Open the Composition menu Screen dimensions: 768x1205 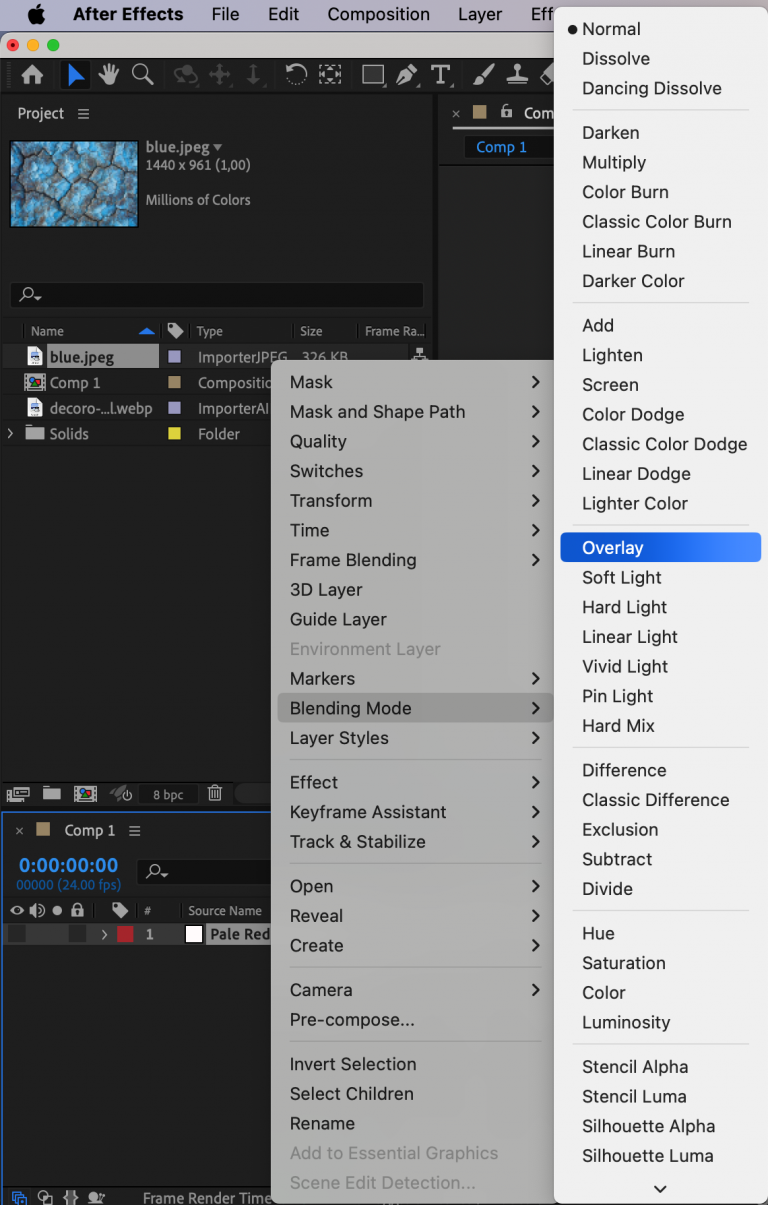tap(378, 14)
